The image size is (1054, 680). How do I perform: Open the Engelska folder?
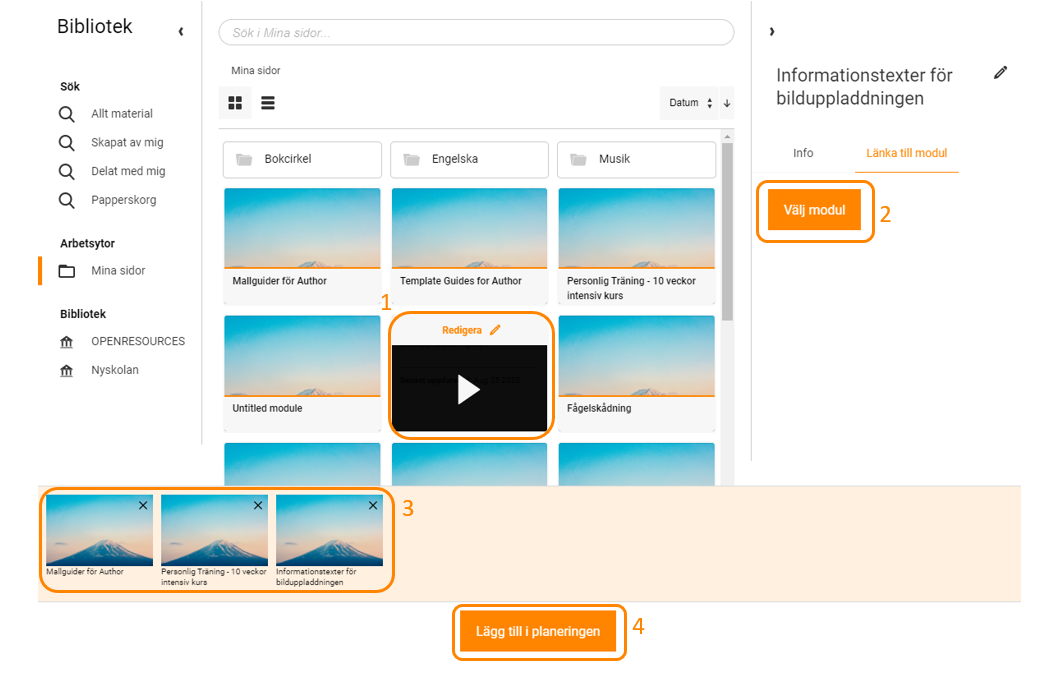[x=469, y=159]
